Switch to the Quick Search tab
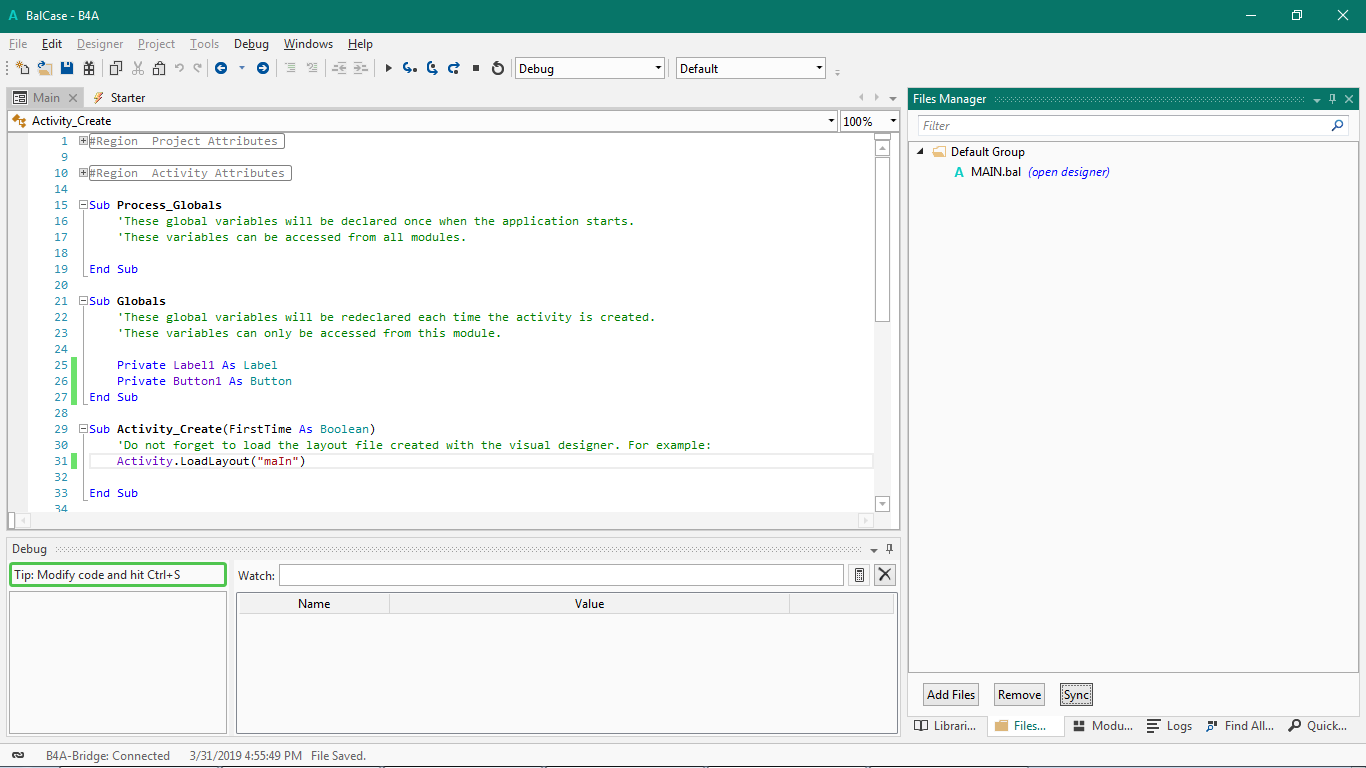The height and width of the screenshot is (768, 1366). [x=1318, y=726]
